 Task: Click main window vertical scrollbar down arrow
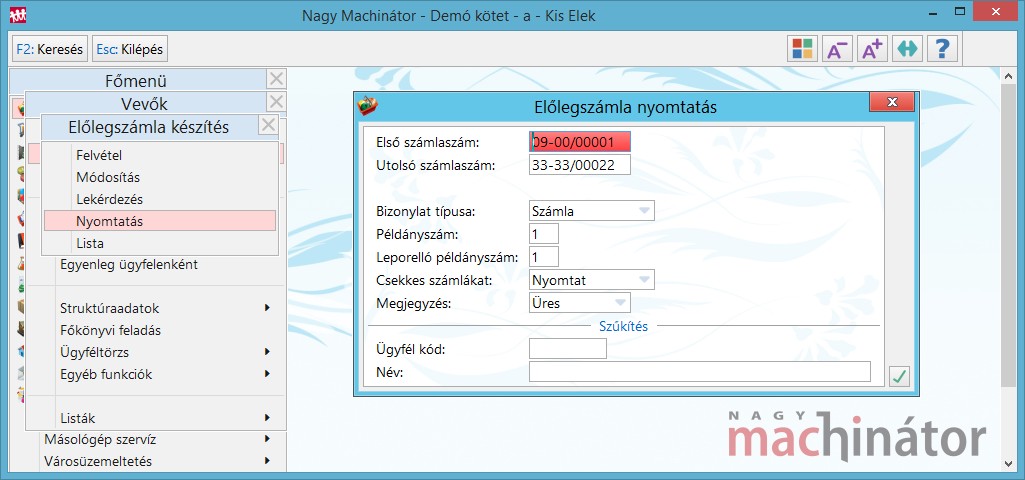pos(1009,463)
